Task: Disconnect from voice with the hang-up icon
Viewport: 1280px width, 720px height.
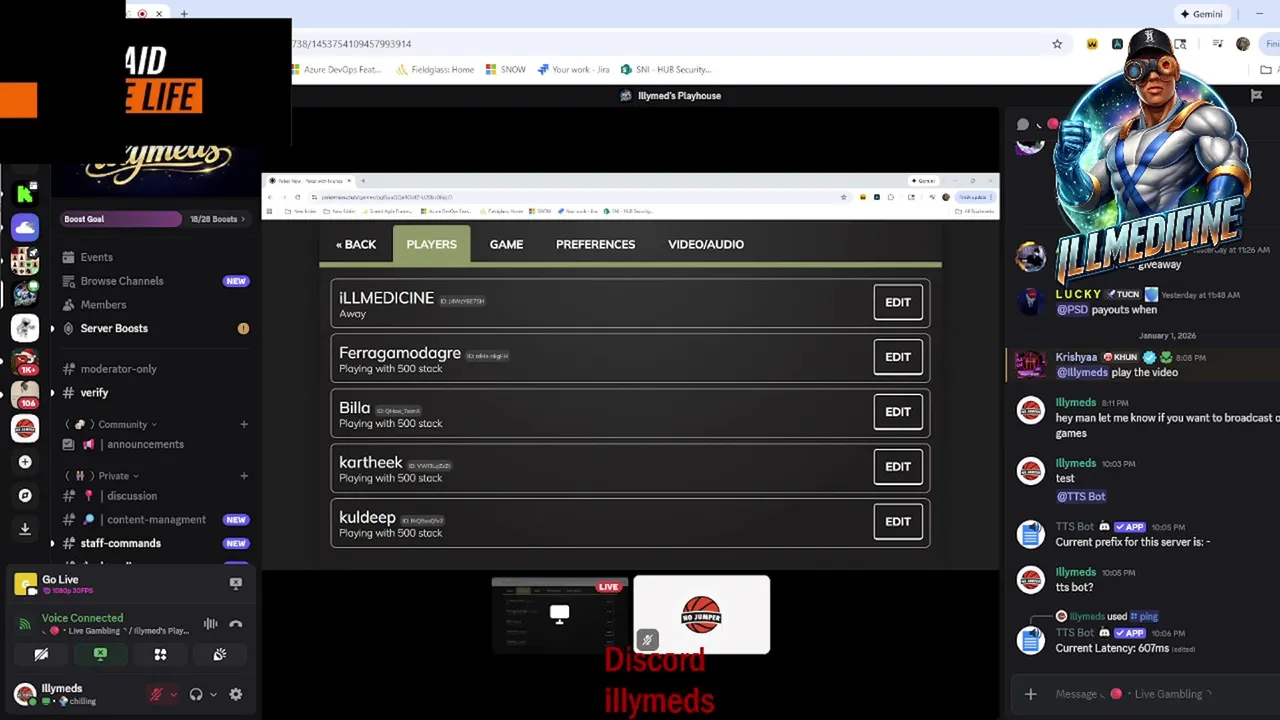Action: 236,624
